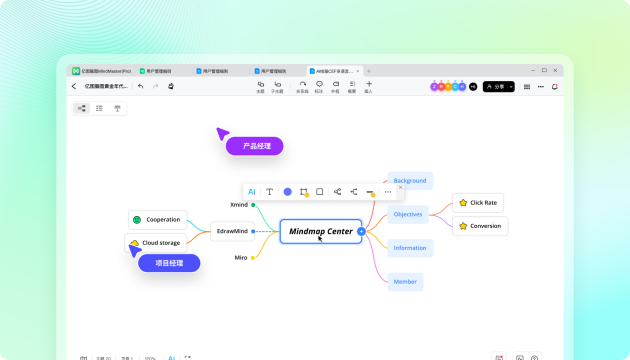The height and width of the screenshot is (360, 630).
Task: Select the Member topic node
Action: pyautogui.click(x=405, y=282)
